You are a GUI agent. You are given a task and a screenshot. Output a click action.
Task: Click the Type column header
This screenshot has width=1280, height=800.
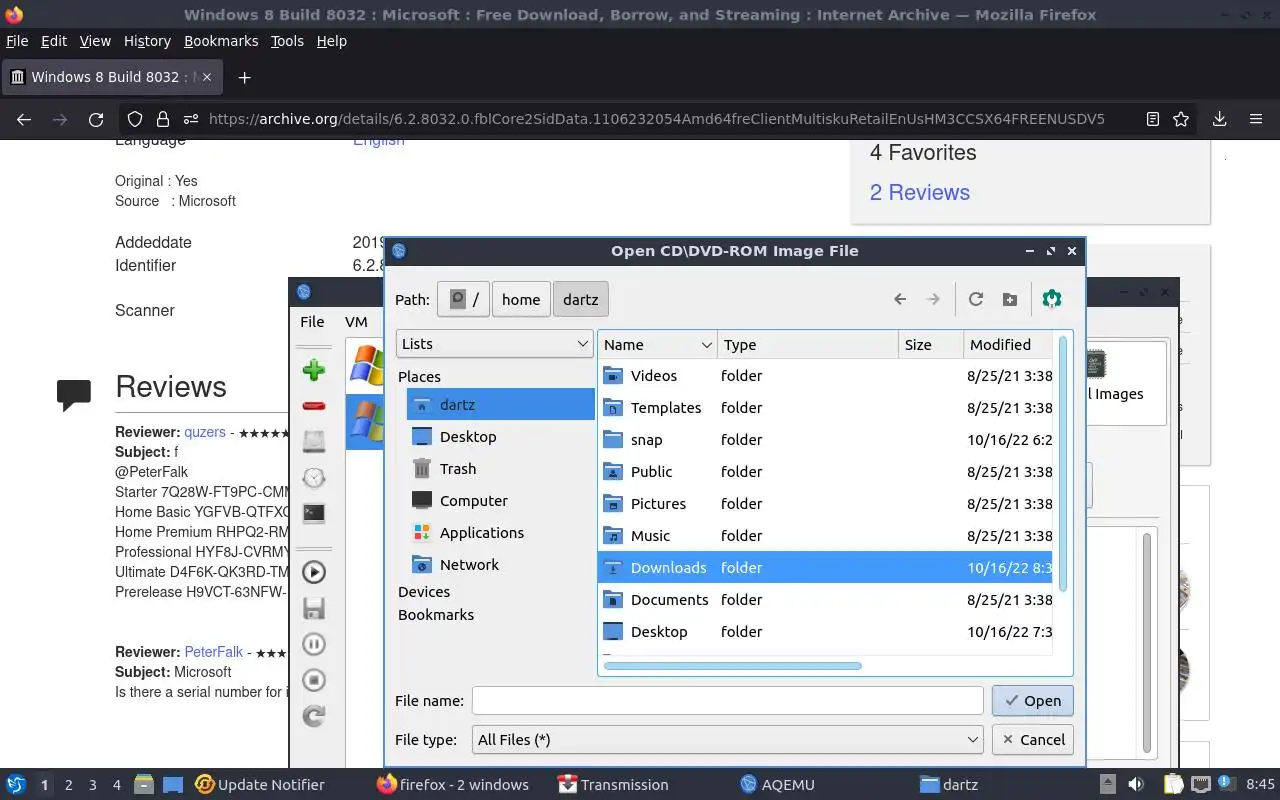(x=808, y=345)
